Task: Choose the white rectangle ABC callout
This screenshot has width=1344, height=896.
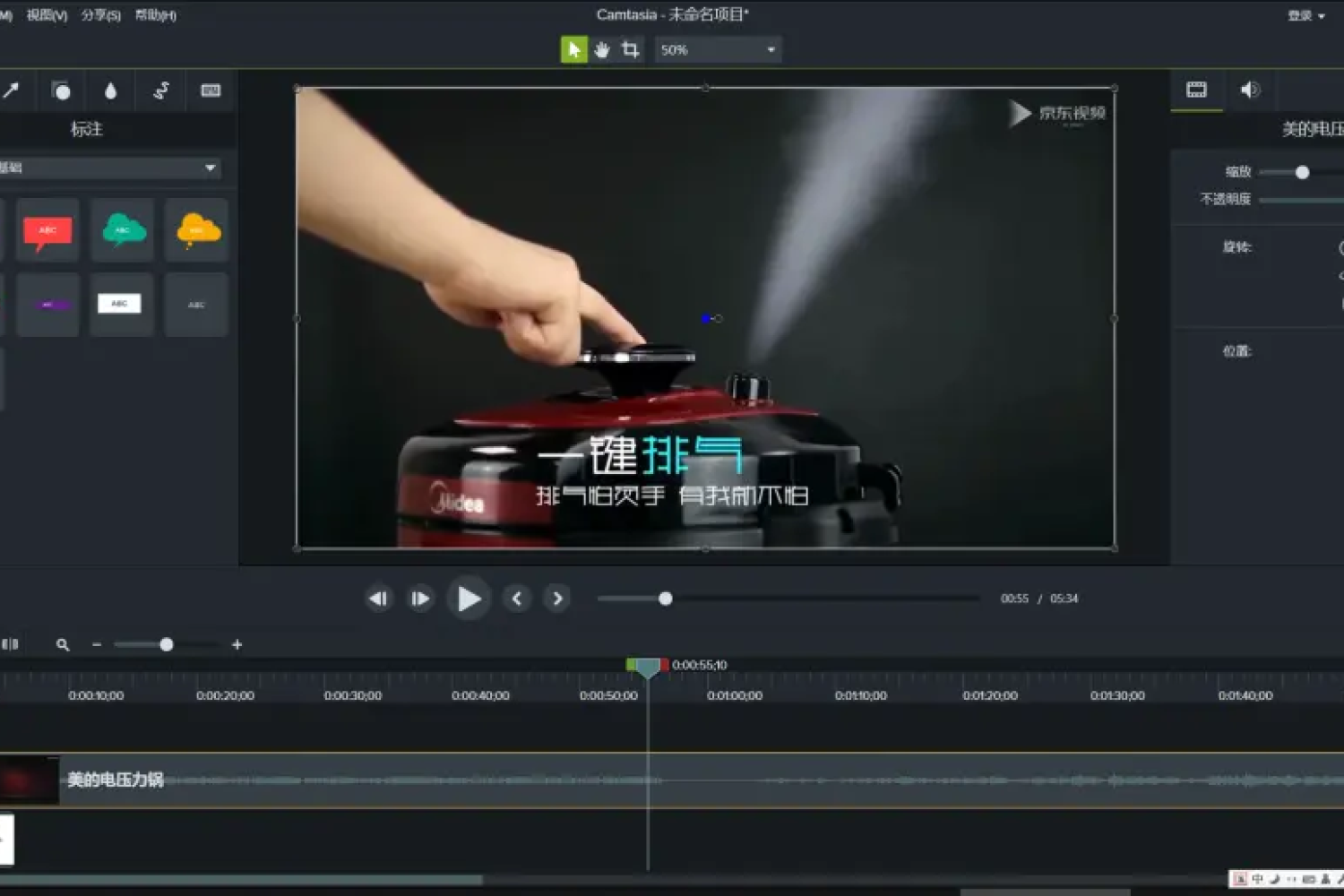Action: (x=123, y=305)
